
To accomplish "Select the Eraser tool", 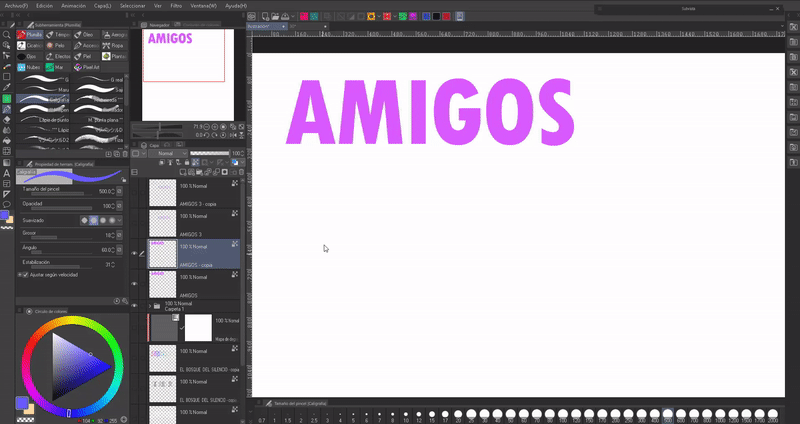I will [7, 120].
